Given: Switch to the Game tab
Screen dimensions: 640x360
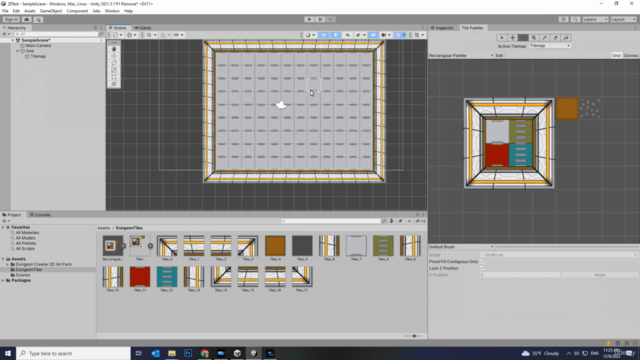Looking at the screenshot, I should tap(143, 28).
